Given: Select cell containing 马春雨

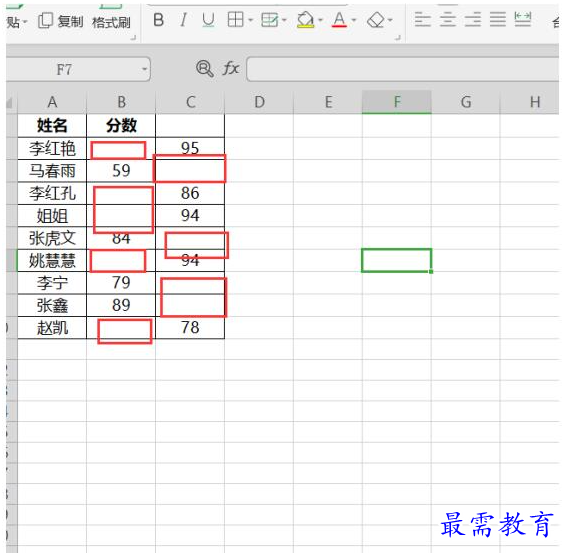Looking at the screenshot, I should click(52, 171).
